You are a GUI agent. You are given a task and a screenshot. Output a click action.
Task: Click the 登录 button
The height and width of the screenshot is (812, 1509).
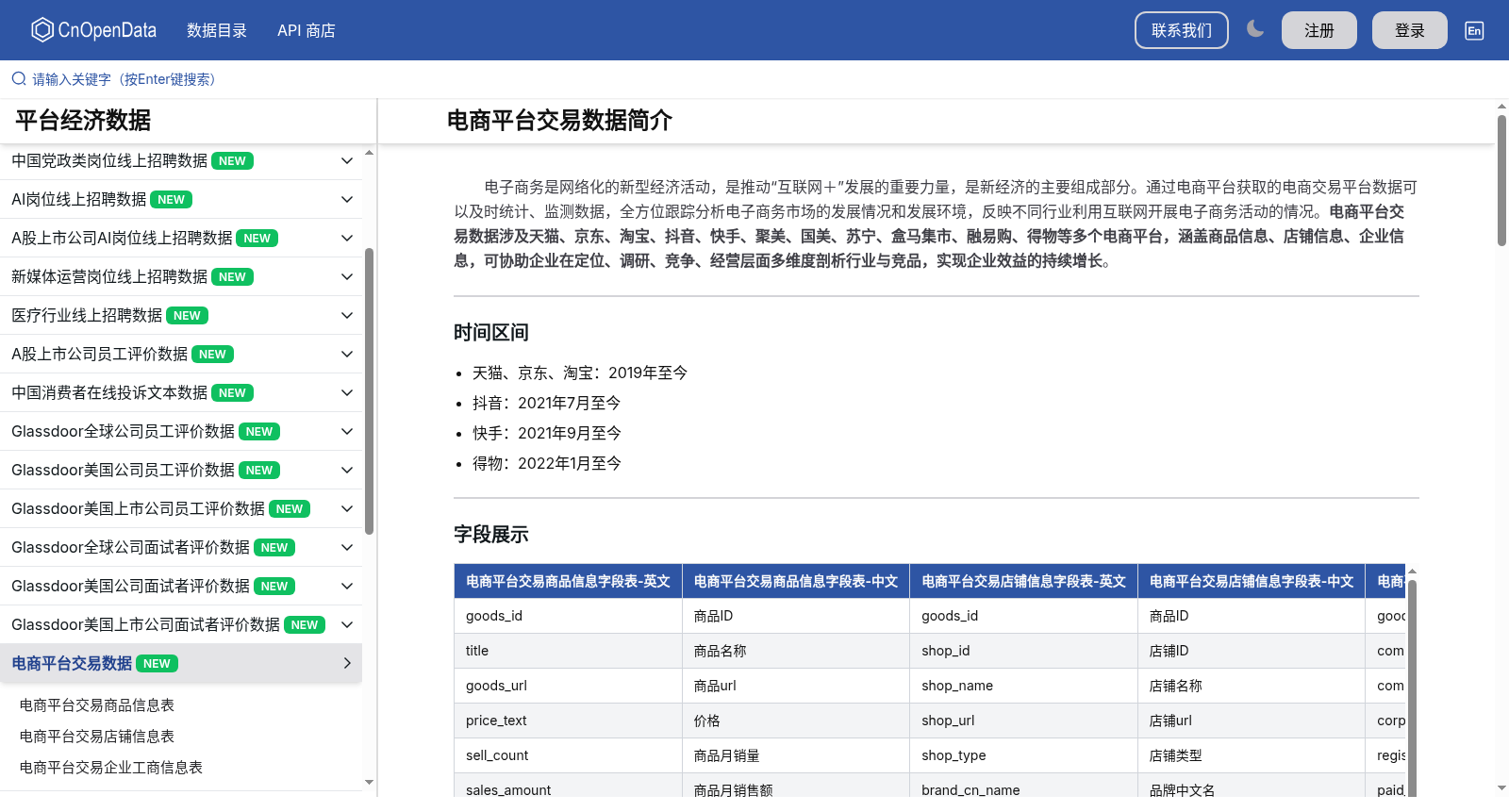click(x=1410, y=30)
